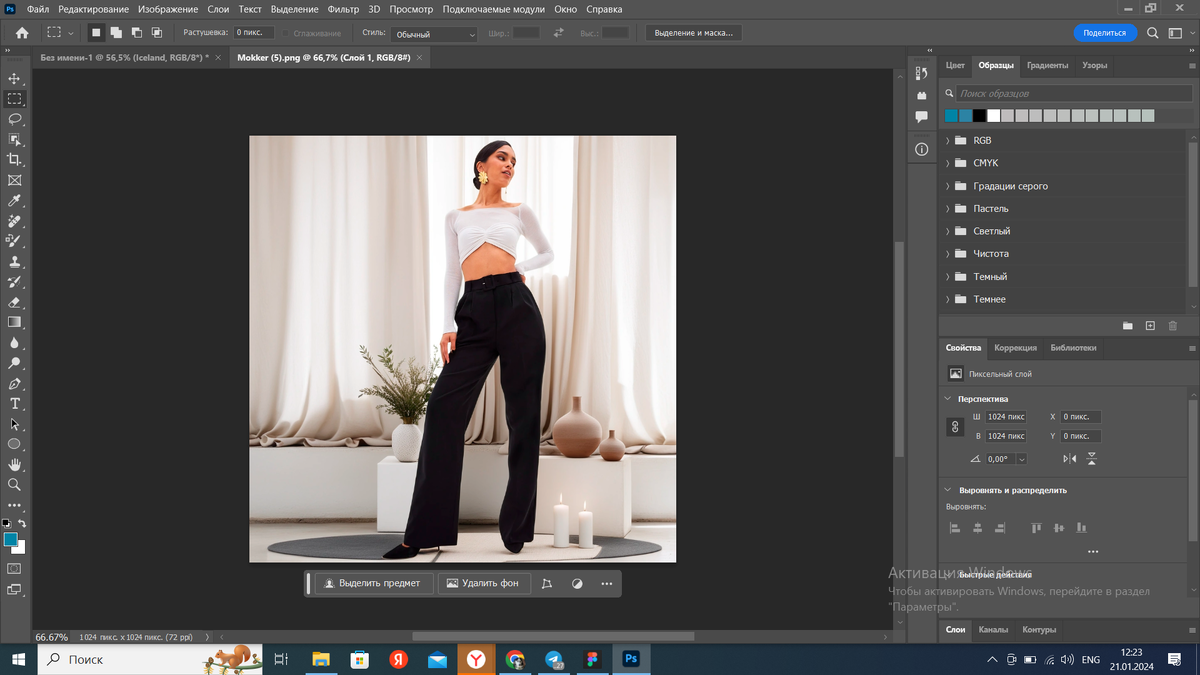Screen dimensions: 1200x675
Task: Click the foreground color swatch
Action: click(x=10, y=539)
